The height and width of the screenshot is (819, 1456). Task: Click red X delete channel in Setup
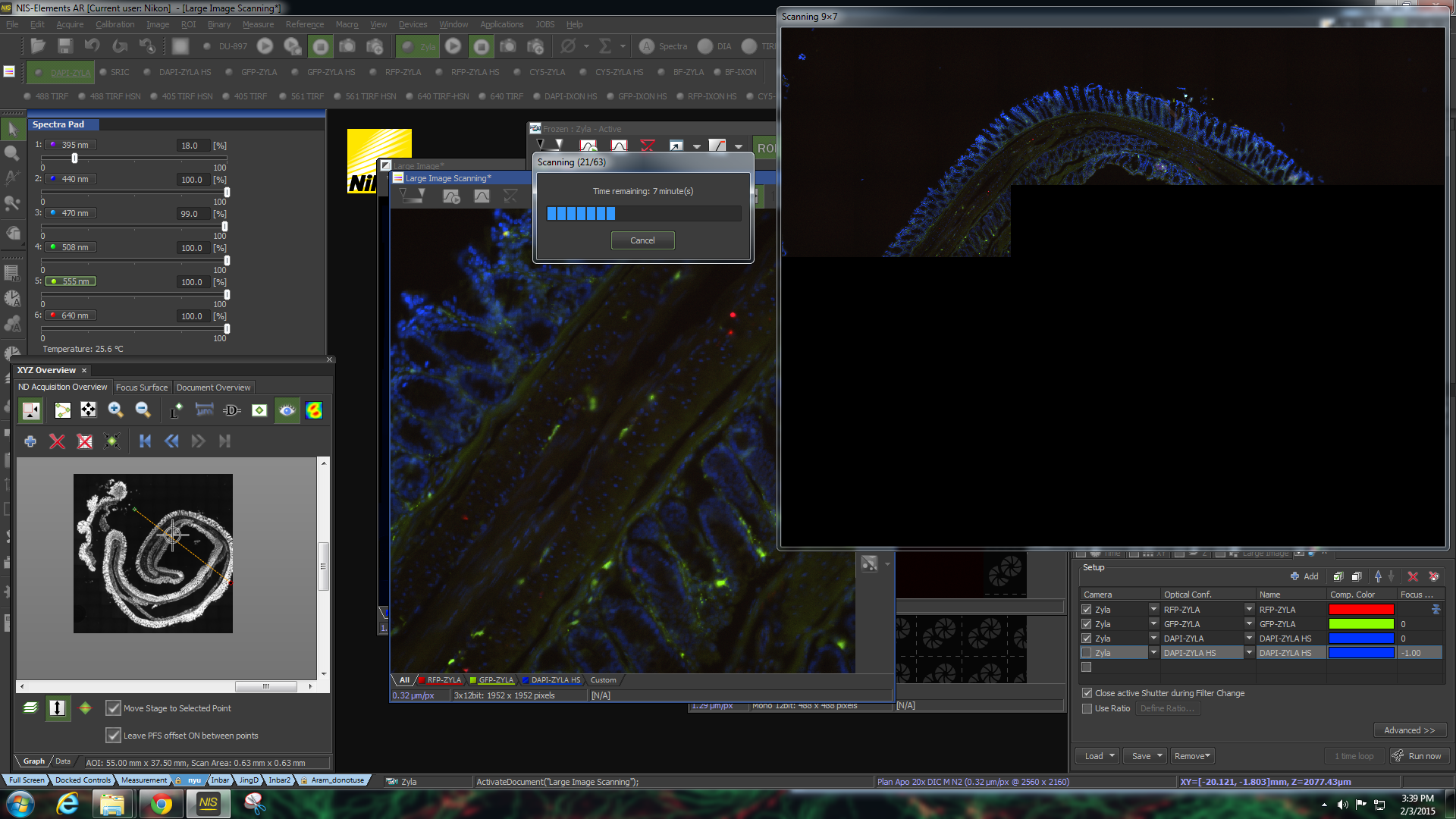pos(1412,576)
